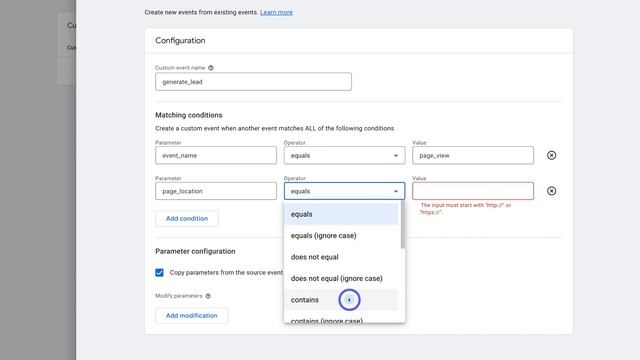Click the 'Matching conditions' heading
The width and height of the screenshot is (640, 360).
pos(189,115)
